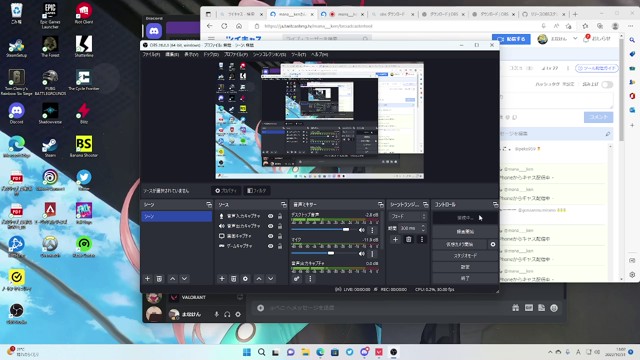Hide the 画面キャプチャ source via eye icon

[270, 236]
